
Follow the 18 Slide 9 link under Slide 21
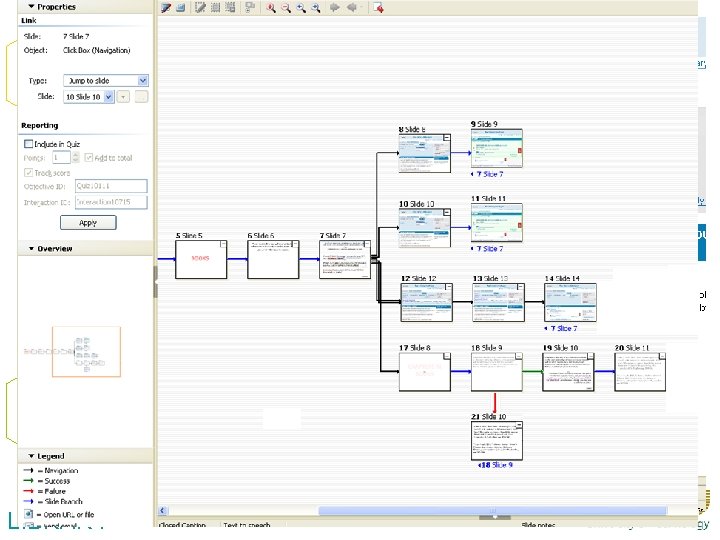(497, 465)
